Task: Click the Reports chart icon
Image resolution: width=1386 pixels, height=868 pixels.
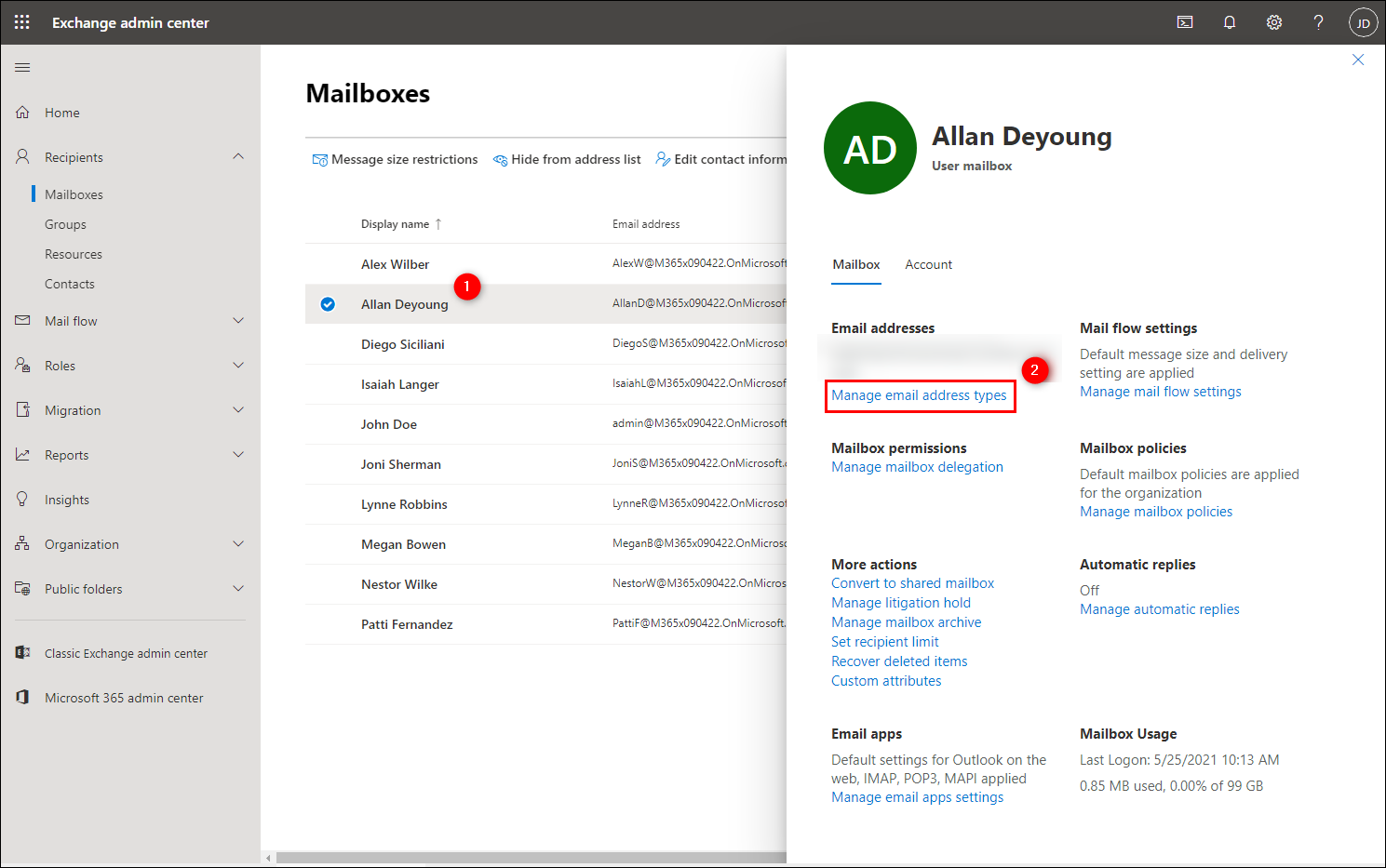Action: pos(22,455)
